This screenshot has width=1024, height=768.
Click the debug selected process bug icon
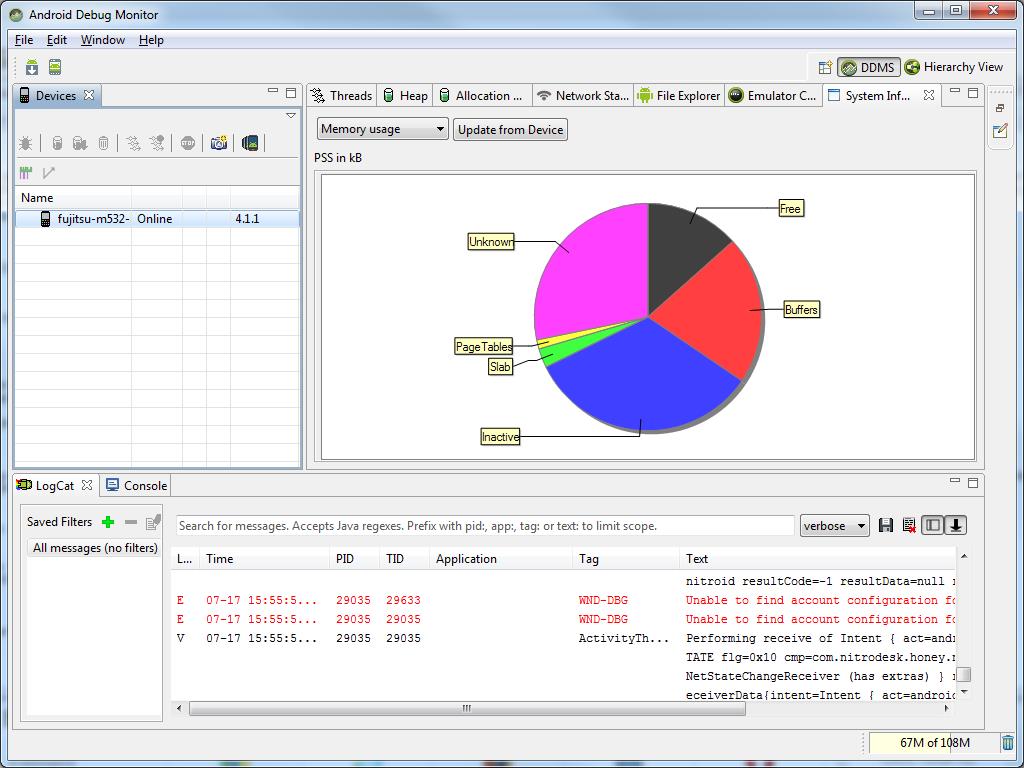25,143
